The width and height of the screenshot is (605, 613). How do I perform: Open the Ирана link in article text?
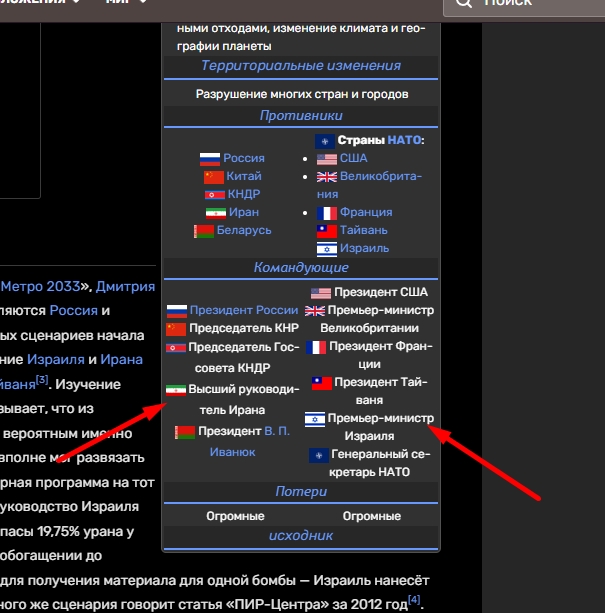pos(122,360)
